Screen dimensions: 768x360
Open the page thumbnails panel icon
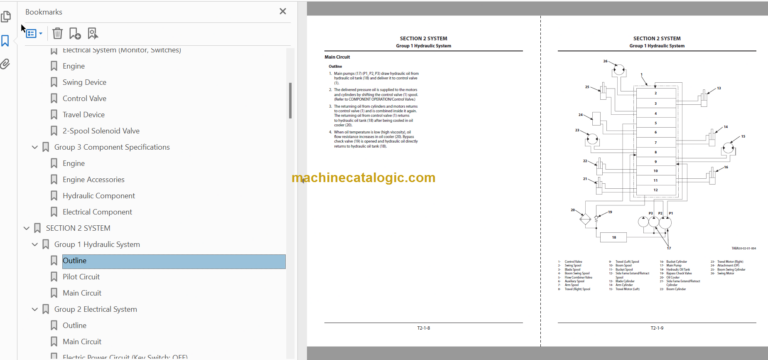6,17
